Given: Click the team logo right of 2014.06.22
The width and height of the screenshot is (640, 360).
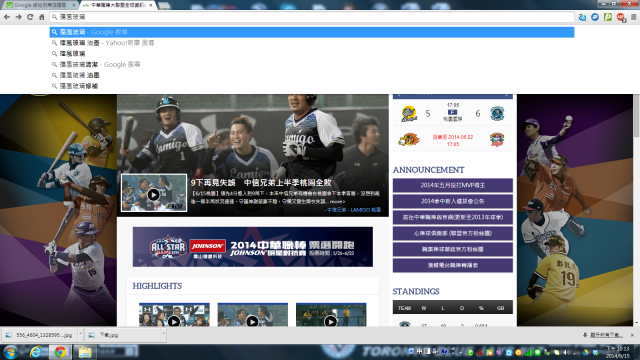Looking at the screenshot, I should pyautogui.click(x=497, y=140).
